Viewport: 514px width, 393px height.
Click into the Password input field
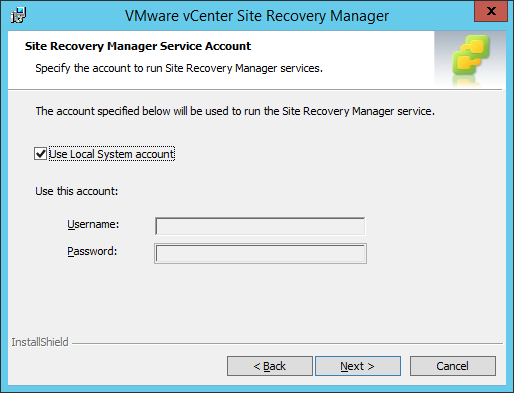click(260, 254)
